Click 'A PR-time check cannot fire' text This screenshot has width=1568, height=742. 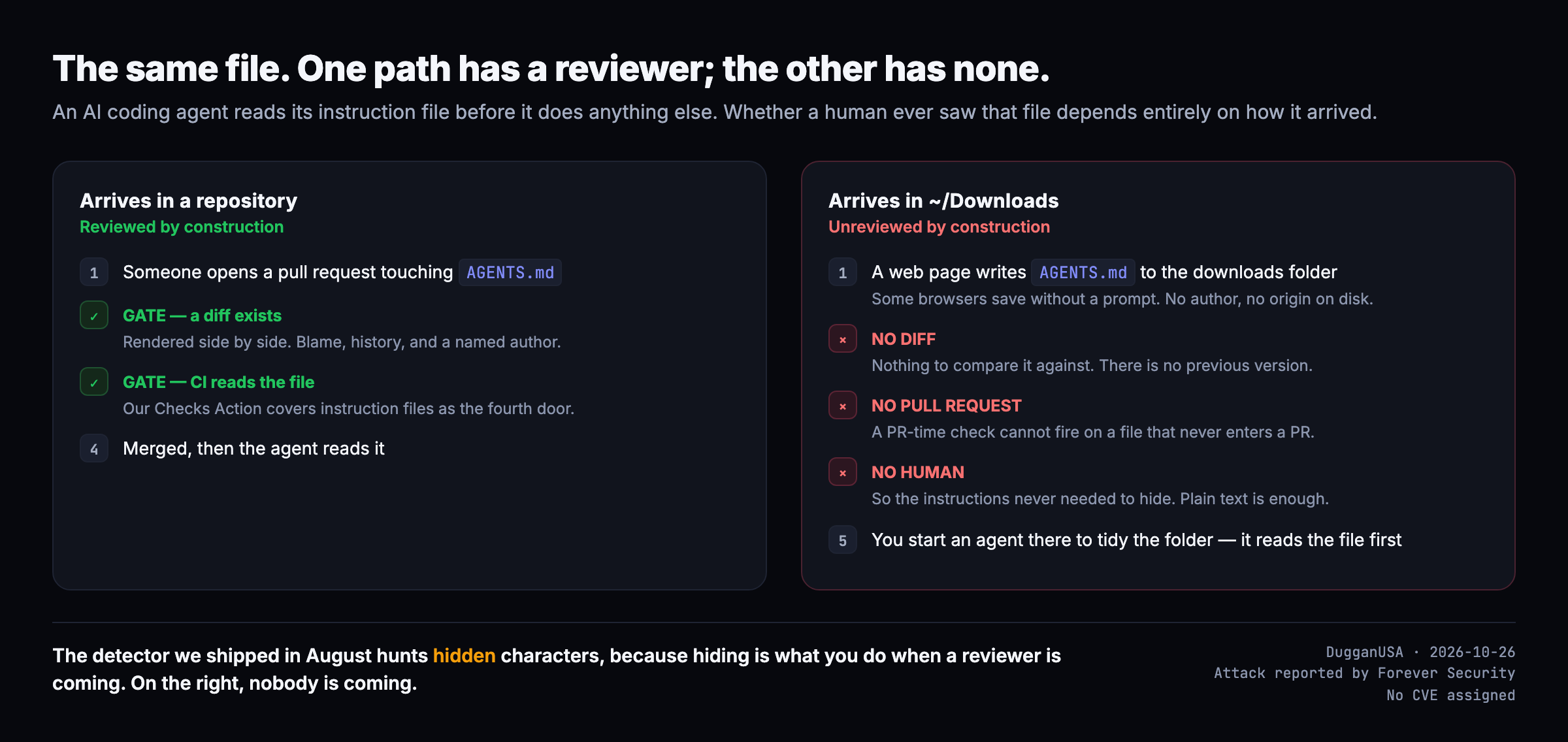point(1092,432)
